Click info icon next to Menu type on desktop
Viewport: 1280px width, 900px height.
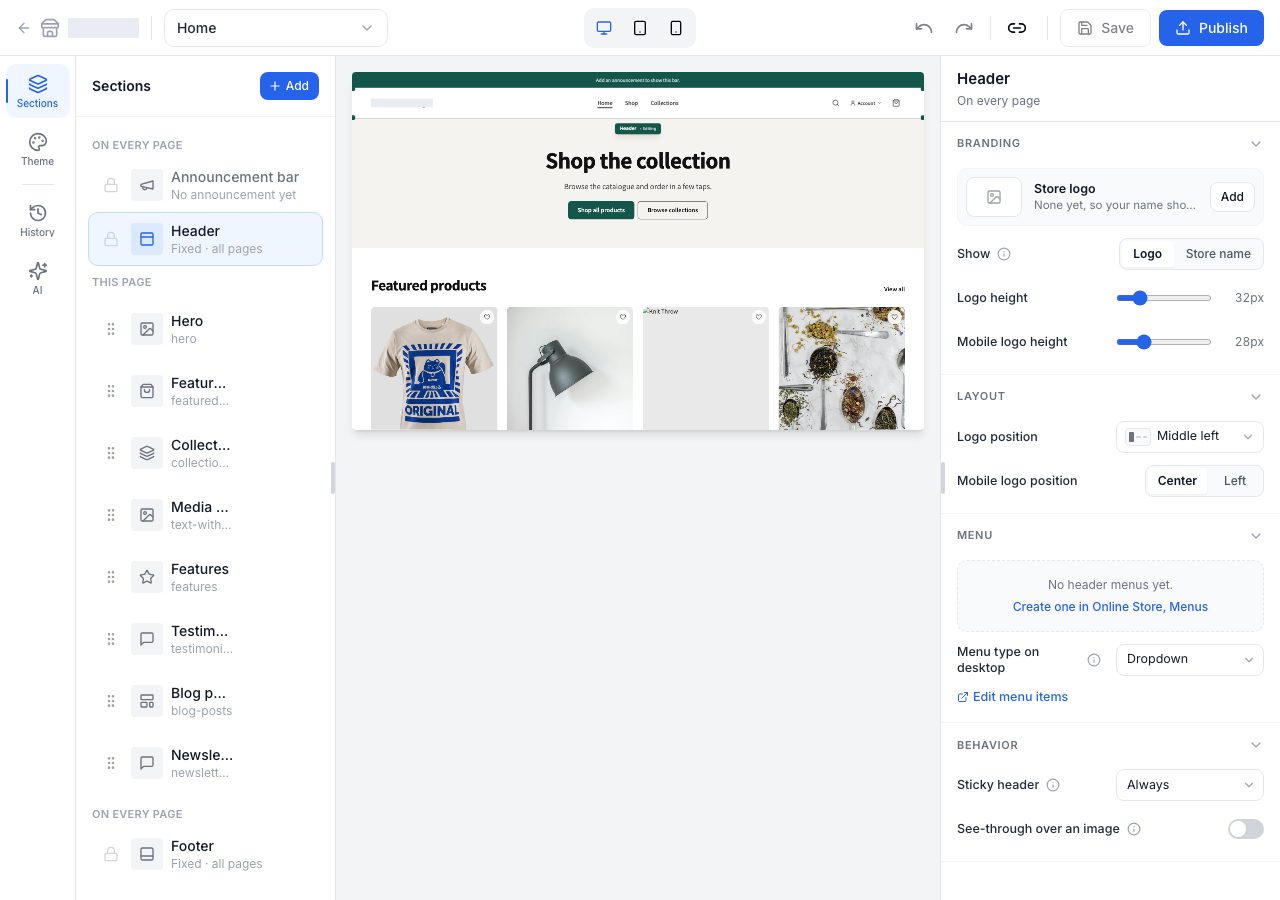(x=1094, y=660)
